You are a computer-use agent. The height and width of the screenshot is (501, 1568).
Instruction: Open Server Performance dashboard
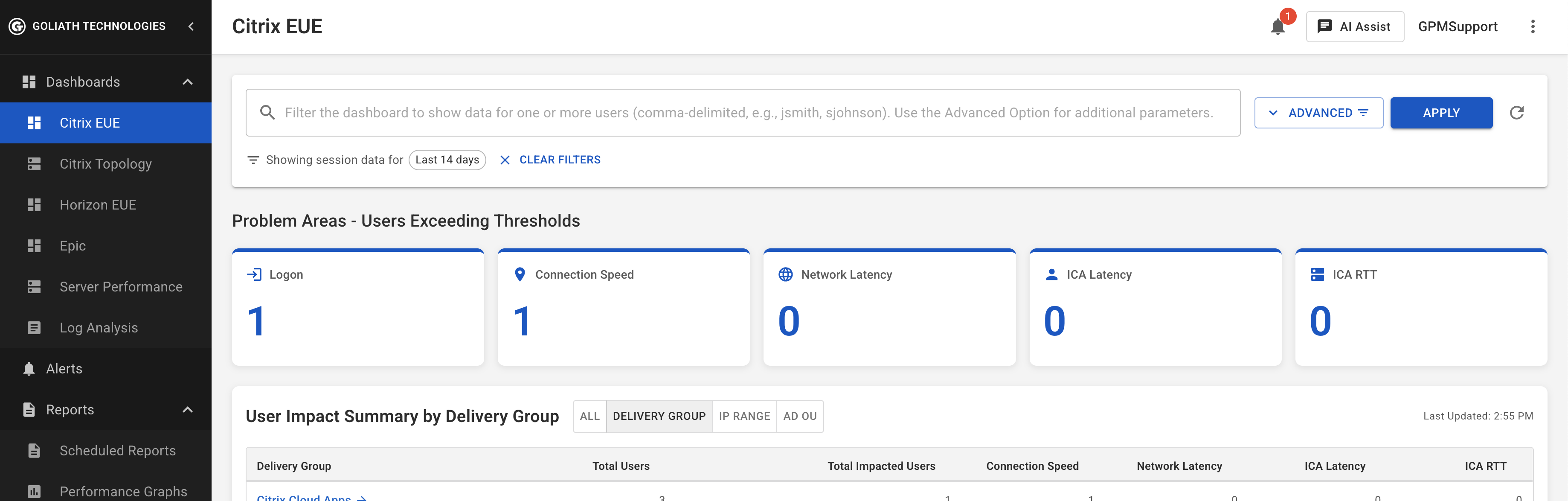[106, 287]
